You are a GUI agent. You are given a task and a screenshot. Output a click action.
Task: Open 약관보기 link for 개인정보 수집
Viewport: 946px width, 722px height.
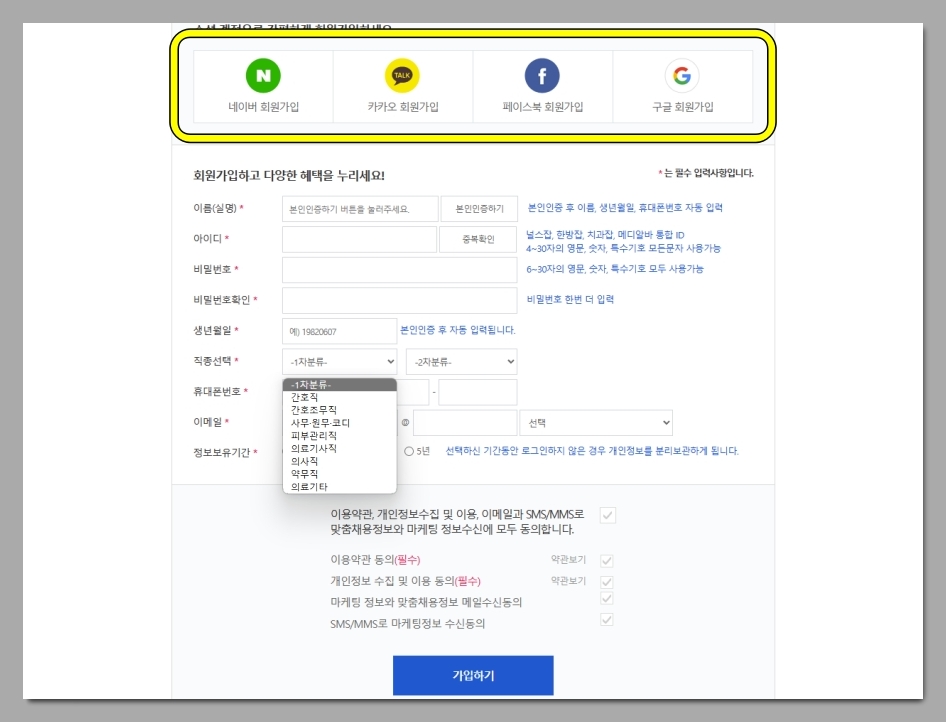568,581
